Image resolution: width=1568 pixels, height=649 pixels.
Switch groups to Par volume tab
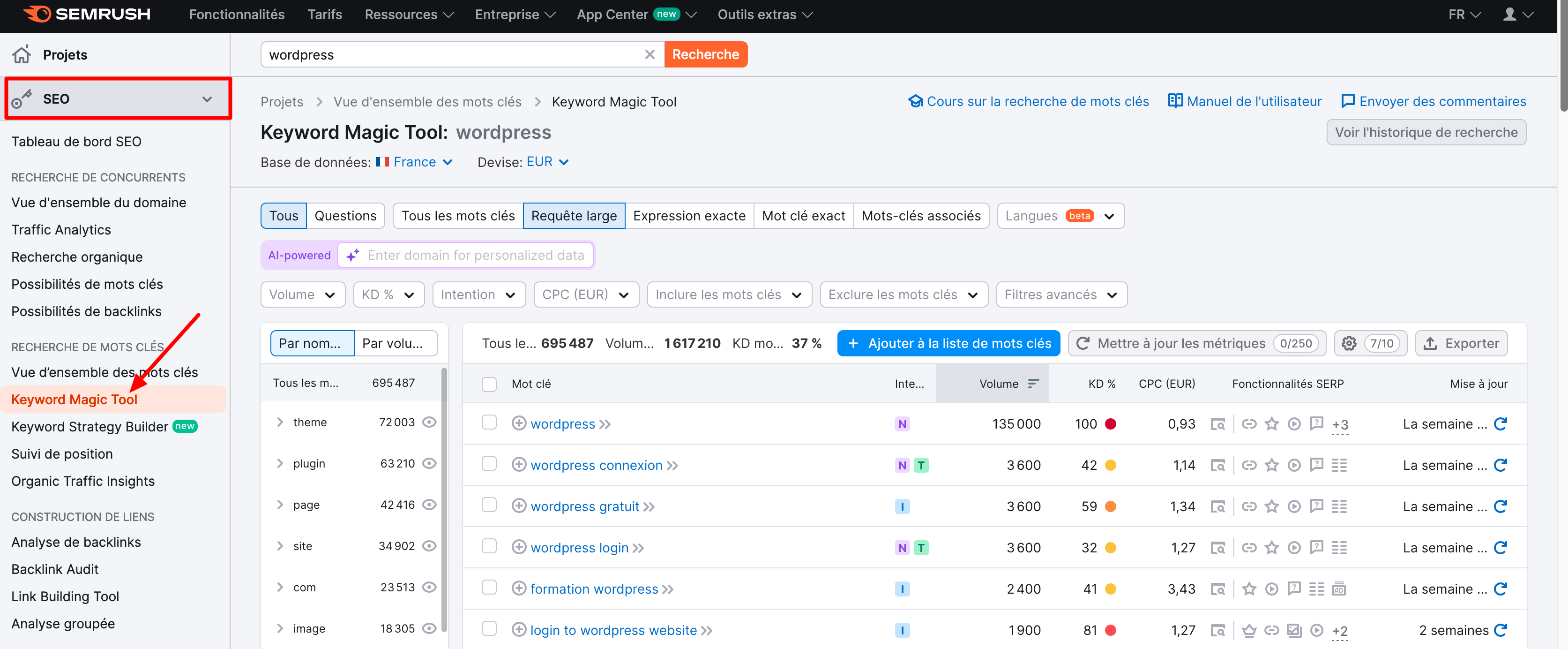click(395, 343)
